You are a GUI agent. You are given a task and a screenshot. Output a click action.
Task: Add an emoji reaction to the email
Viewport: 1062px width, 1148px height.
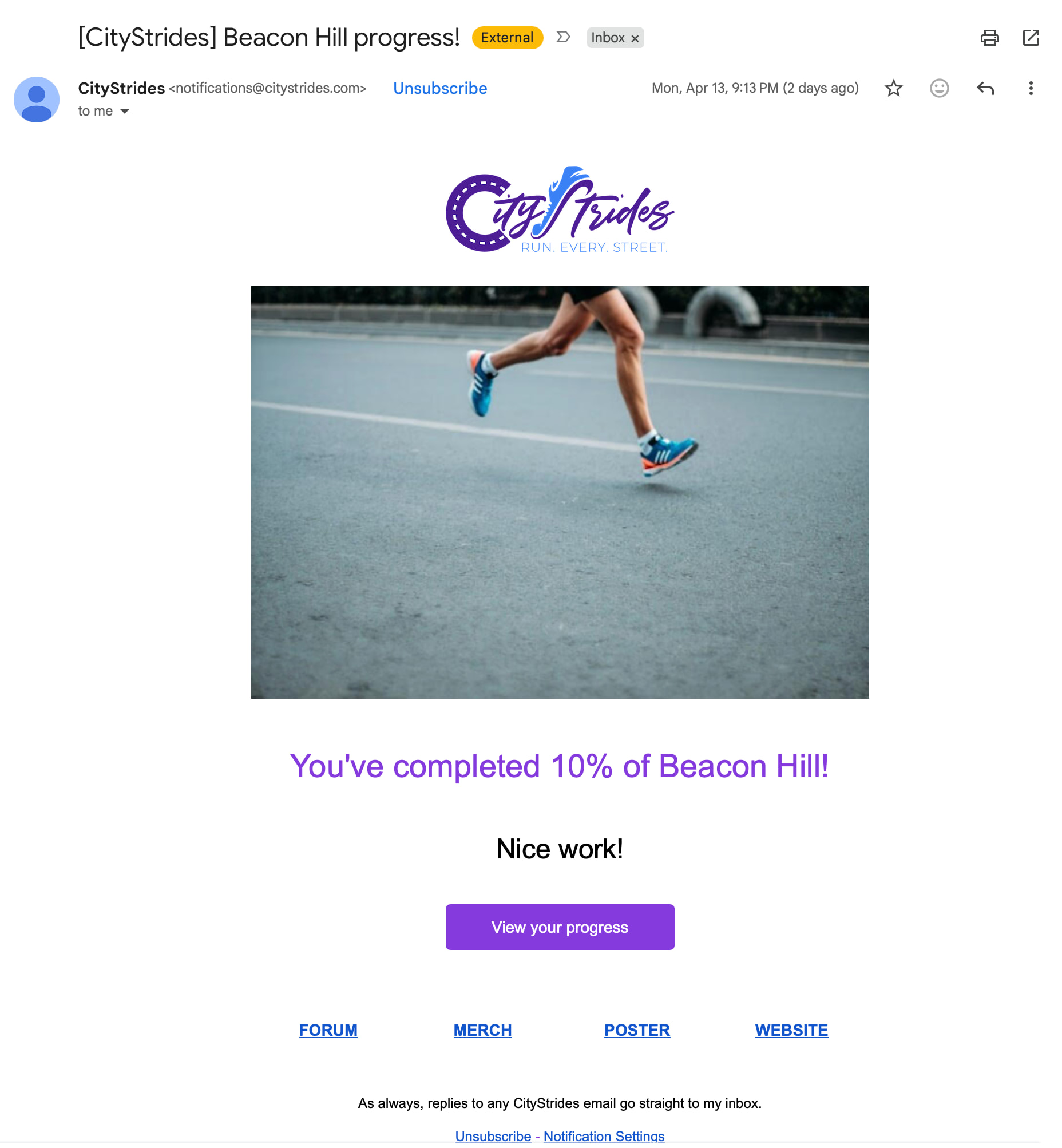tap(939, 88)
